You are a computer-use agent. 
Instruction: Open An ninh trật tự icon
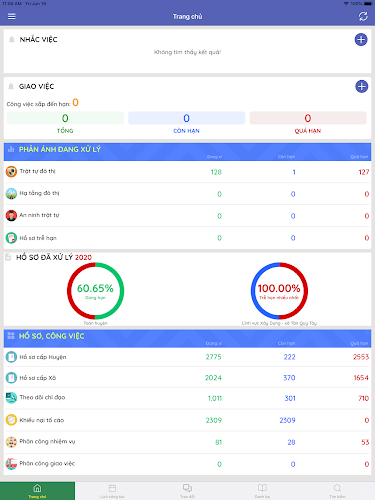point(11,216)
